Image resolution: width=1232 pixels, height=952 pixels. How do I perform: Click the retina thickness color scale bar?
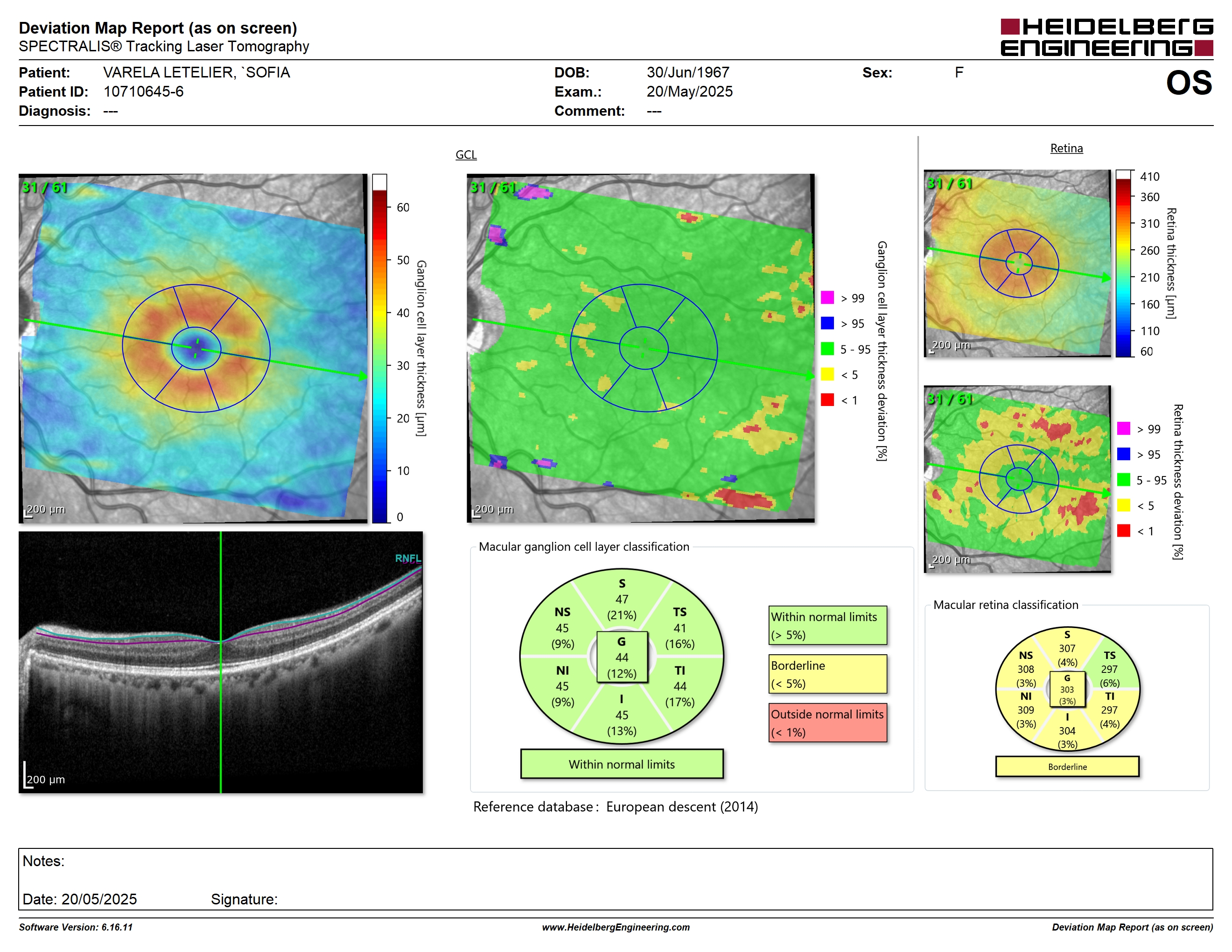tap(1124, 263)
